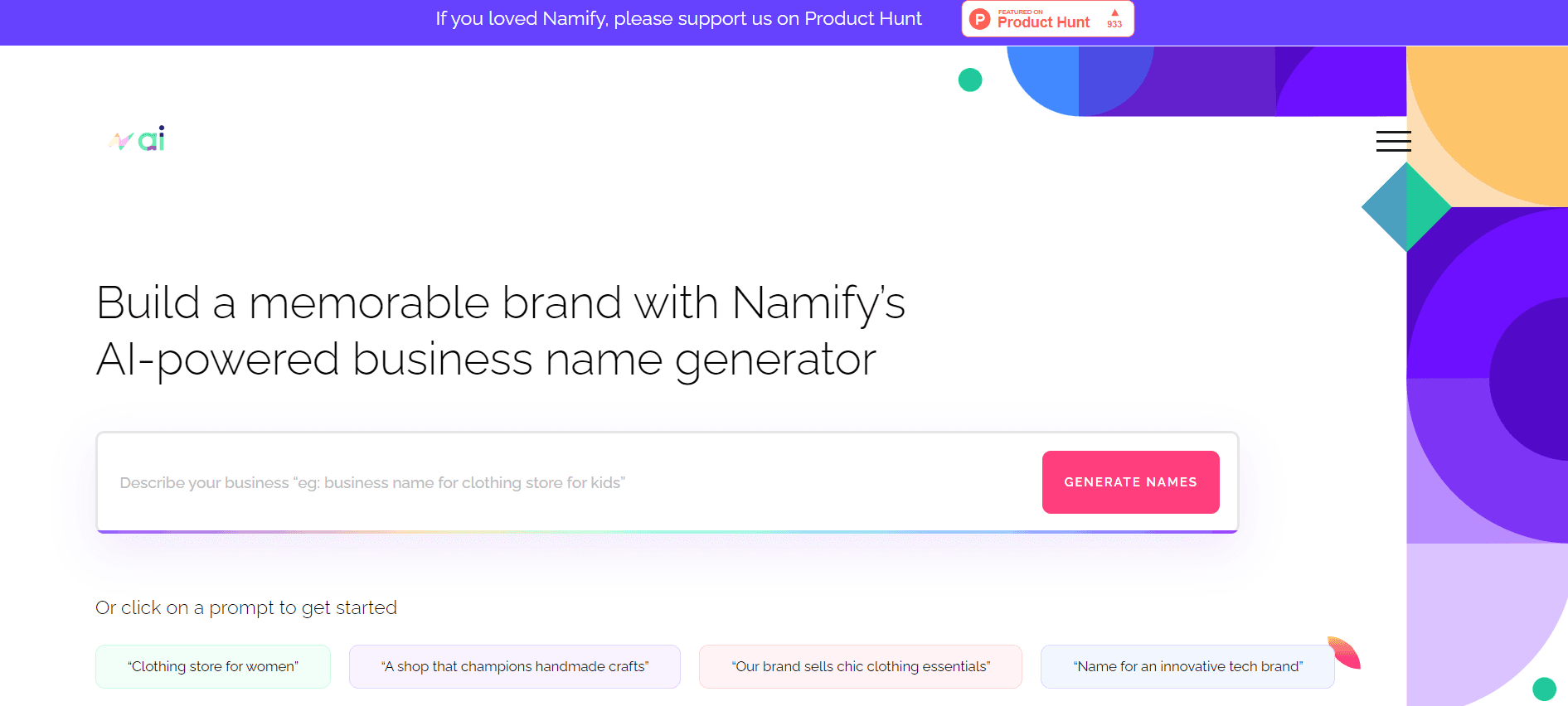
Task: Click the Namify "ai" logo
Action: 136,138
